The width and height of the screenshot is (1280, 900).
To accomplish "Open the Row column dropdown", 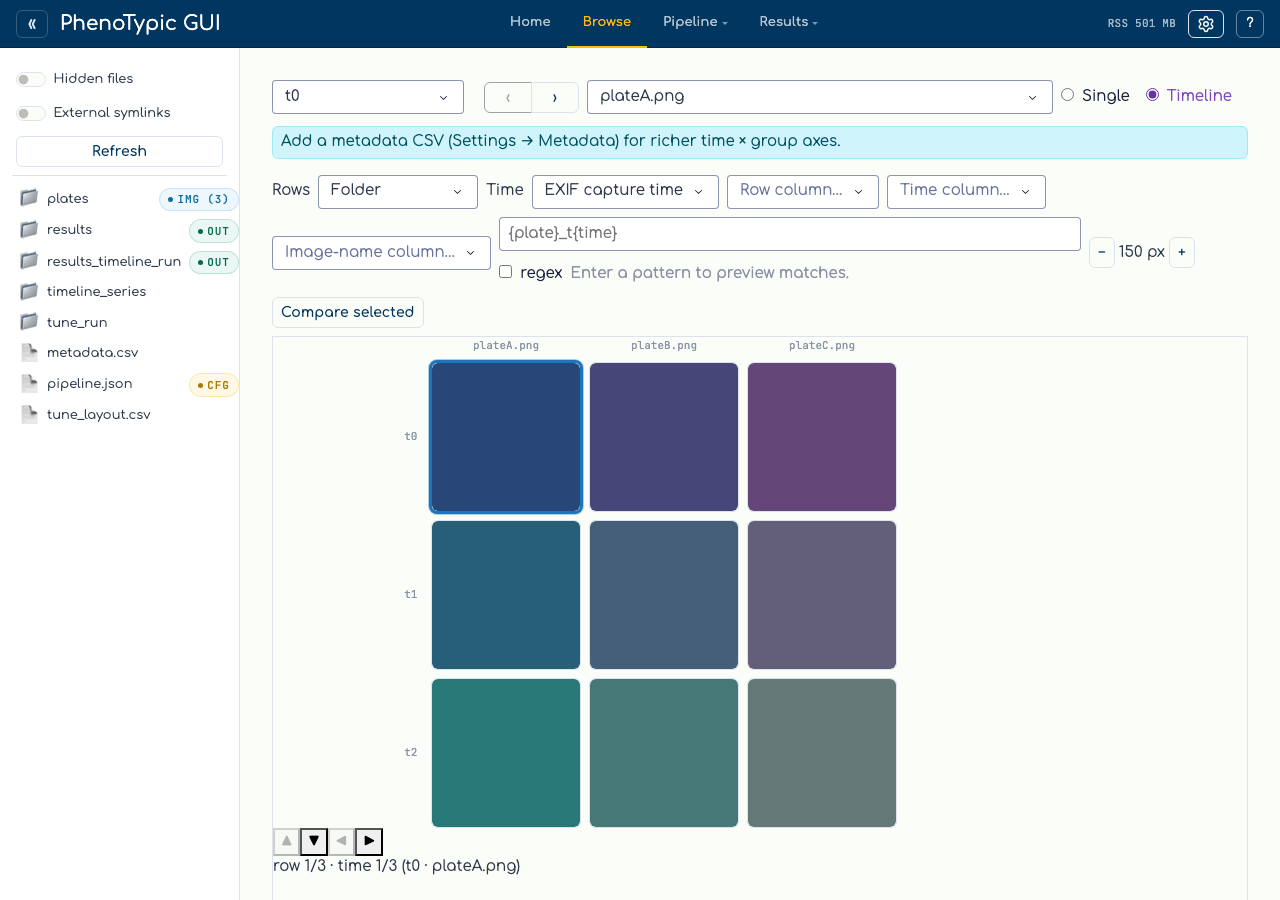I will pos(803,191).
